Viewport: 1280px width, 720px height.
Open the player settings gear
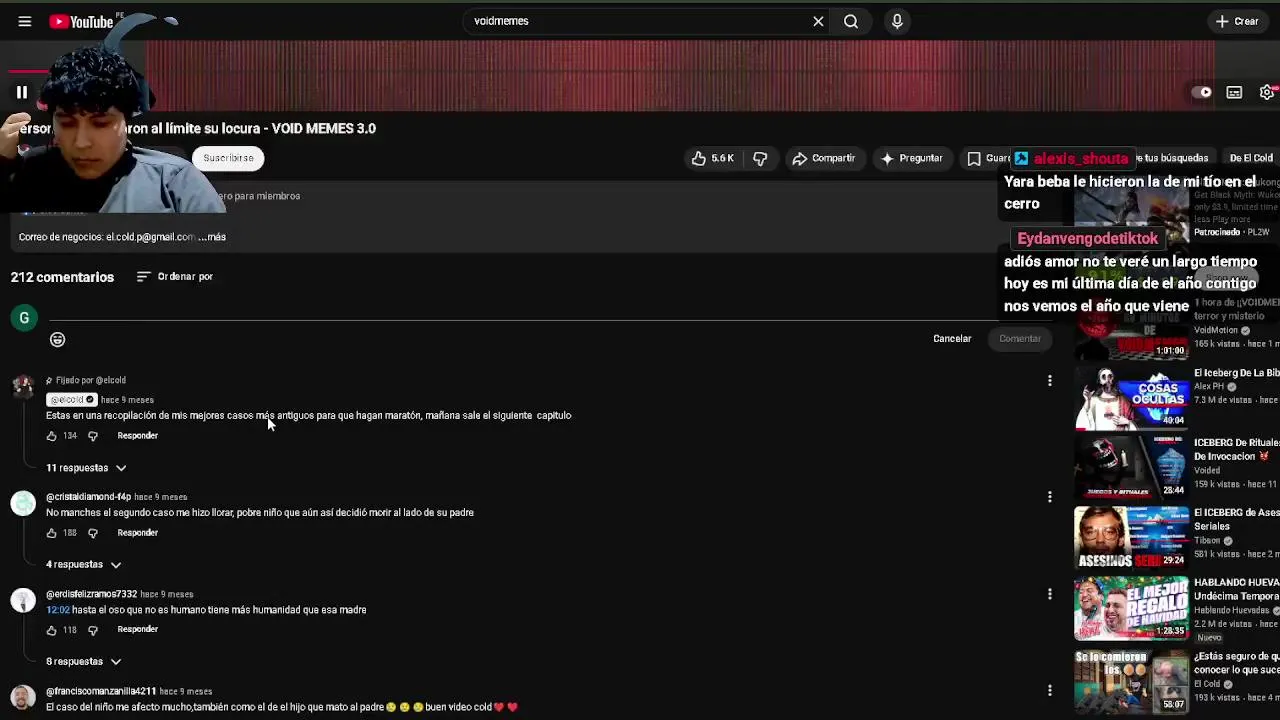tap(1267, 92)
